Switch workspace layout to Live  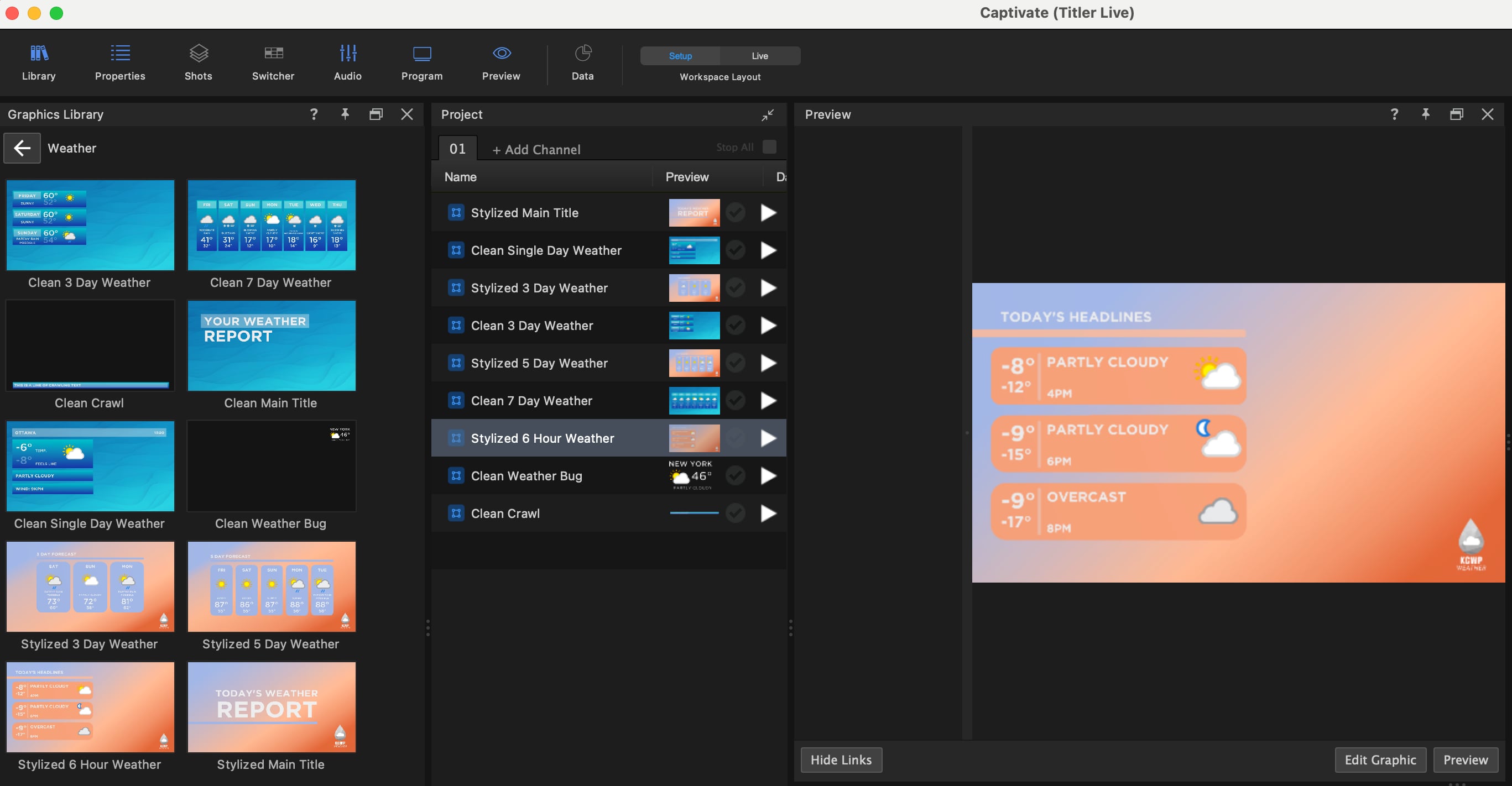(x=760, y=56)
